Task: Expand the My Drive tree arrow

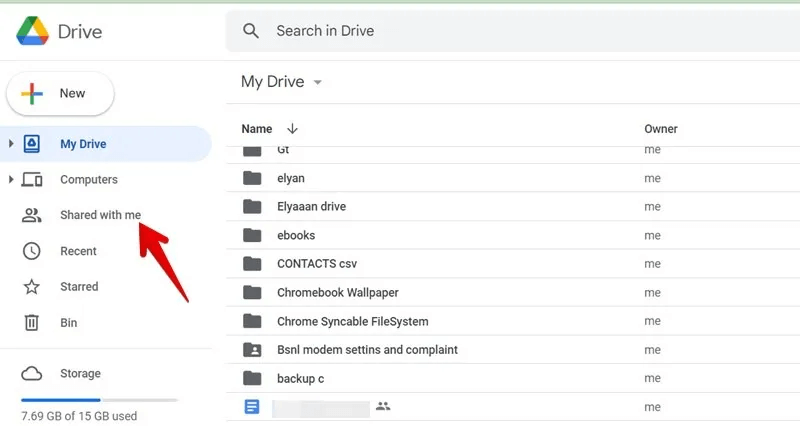Action: point(11,144)
